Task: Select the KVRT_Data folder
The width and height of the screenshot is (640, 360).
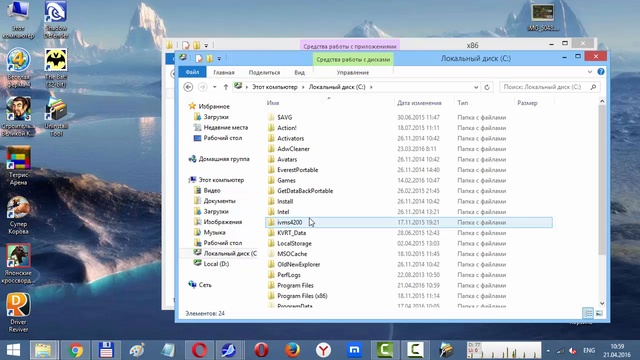Action: [291, 233]
